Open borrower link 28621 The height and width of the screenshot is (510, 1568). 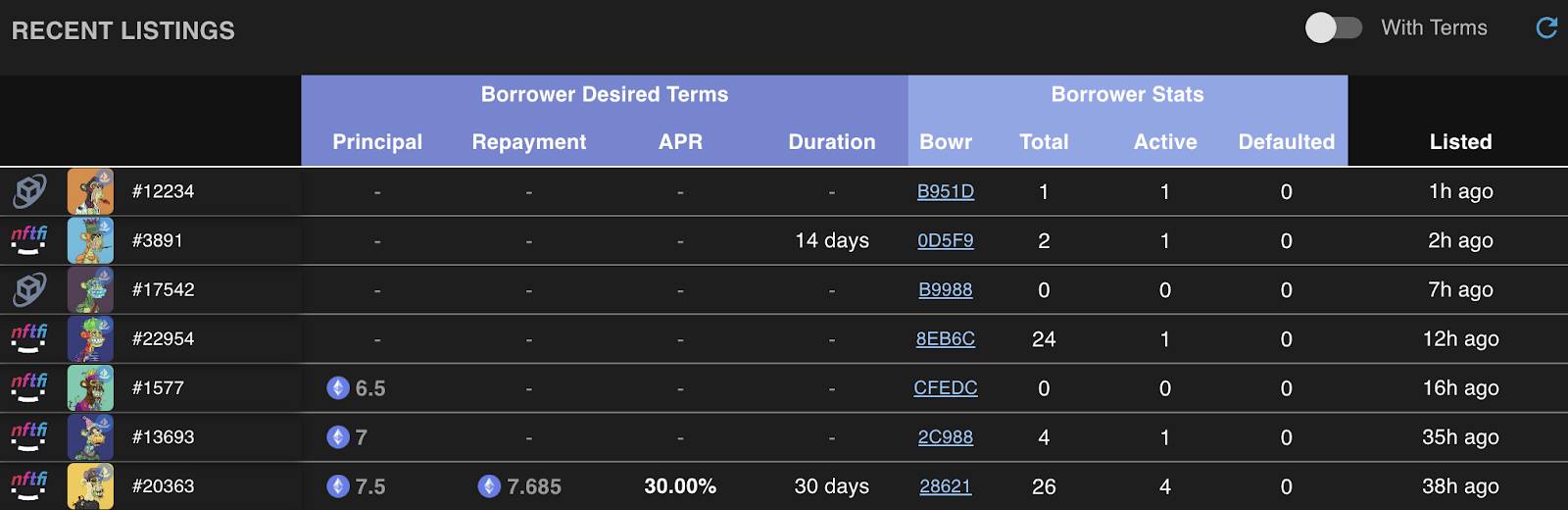[x=946, y=485]
